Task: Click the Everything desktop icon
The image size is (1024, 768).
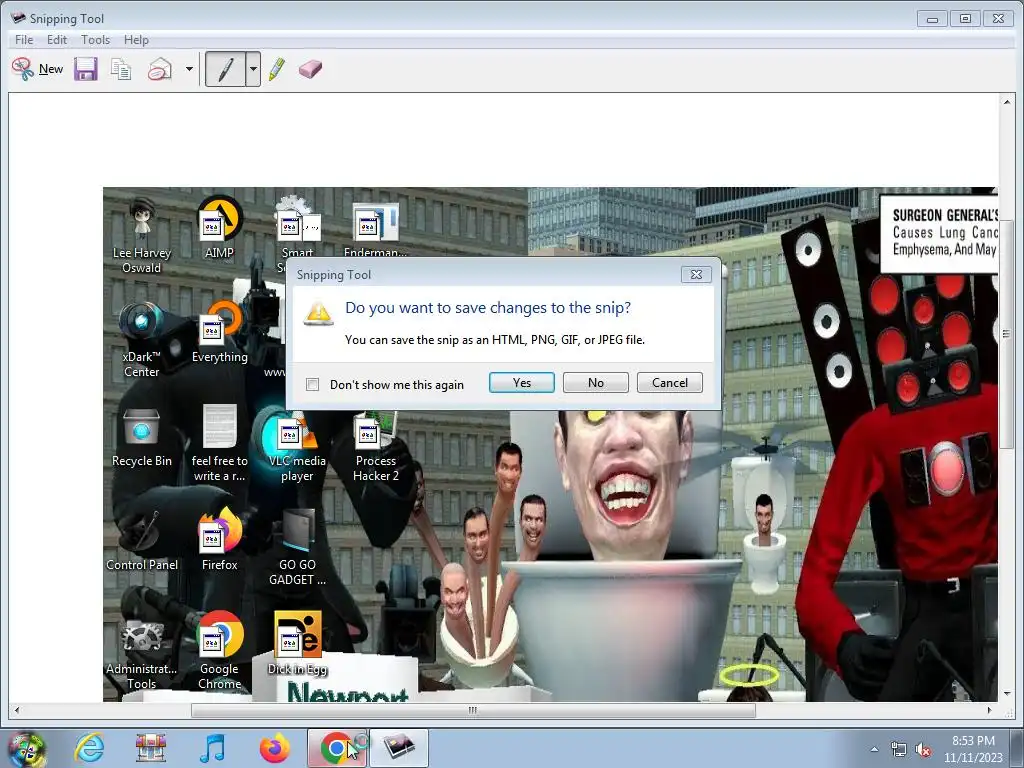Action: (219, 332)
